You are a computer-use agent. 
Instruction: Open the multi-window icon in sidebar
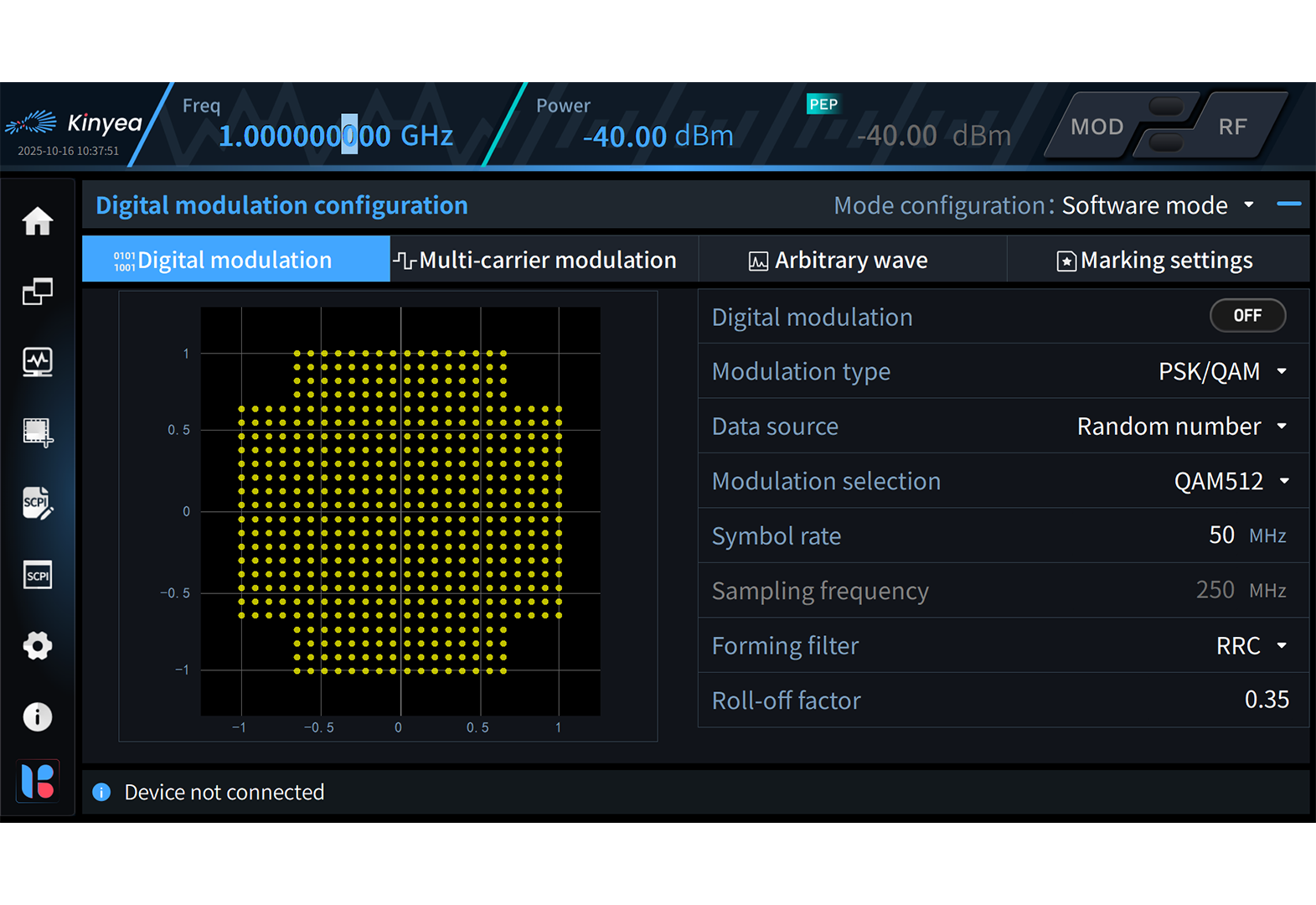[38, 292]
